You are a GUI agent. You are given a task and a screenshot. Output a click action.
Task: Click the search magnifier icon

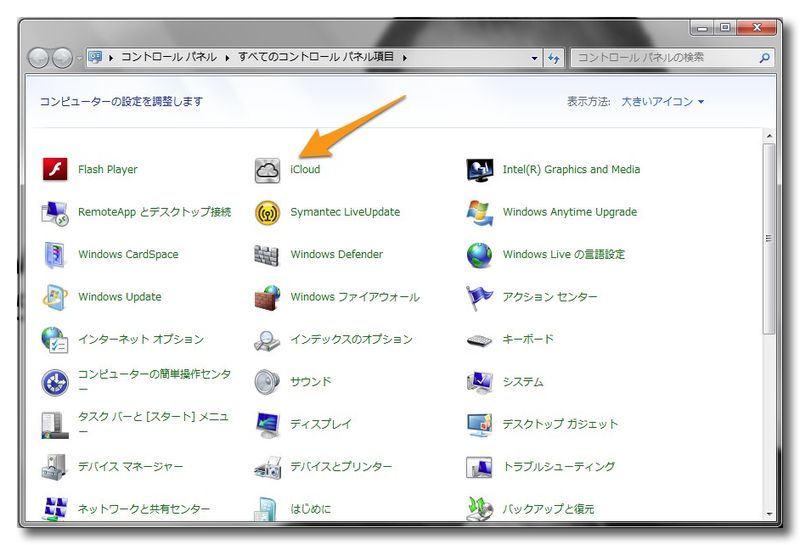coord(764,58)
